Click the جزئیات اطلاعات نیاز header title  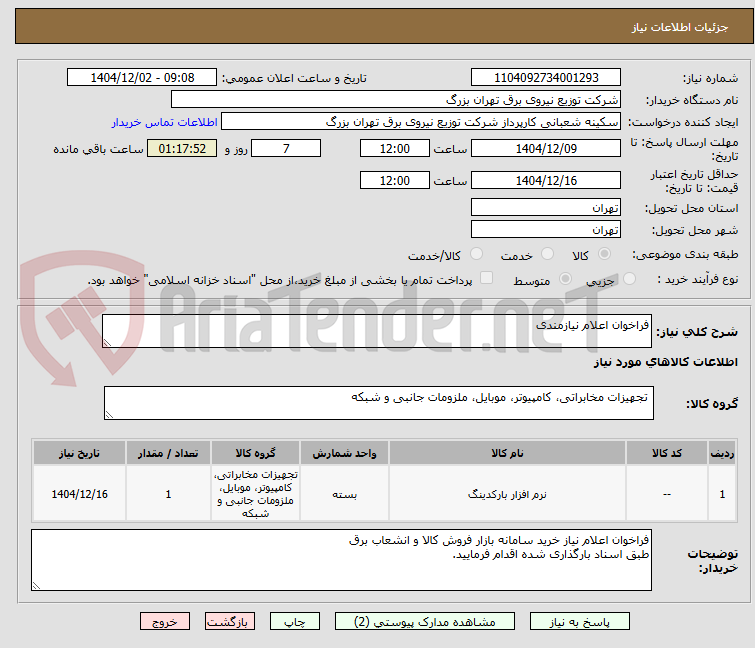[x=680, y=27]
